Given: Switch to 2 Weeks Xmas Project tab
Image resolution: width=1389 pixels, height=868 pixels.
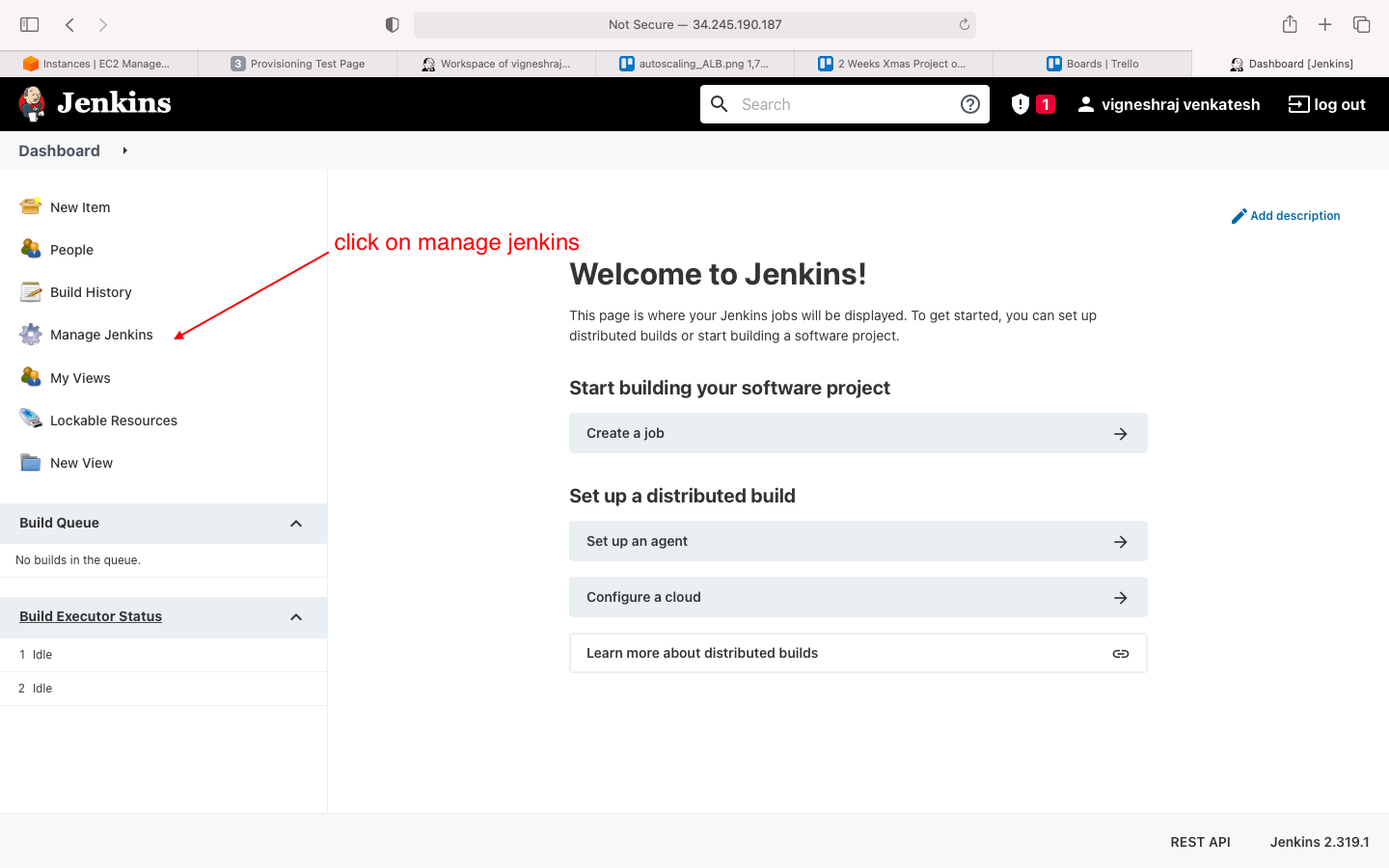Looking at the screenshot, I should [894, 64].
